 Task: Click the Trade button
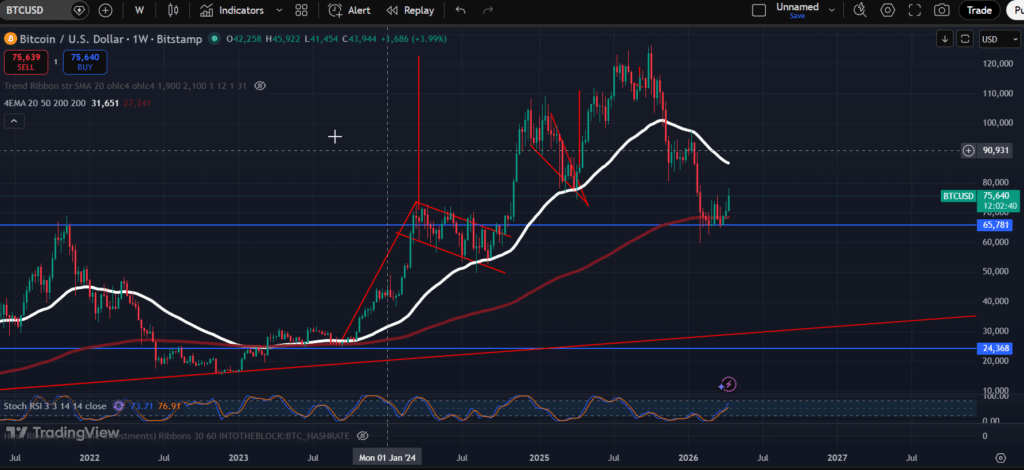[x=979, y=10]
